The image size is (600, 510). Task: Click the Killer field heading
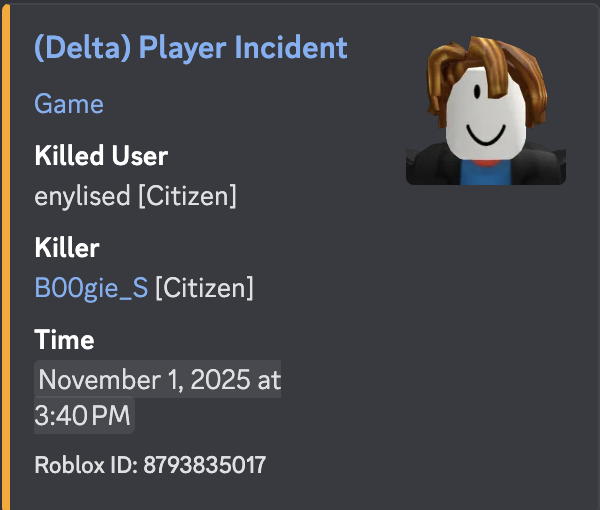[x=66, y=247]
